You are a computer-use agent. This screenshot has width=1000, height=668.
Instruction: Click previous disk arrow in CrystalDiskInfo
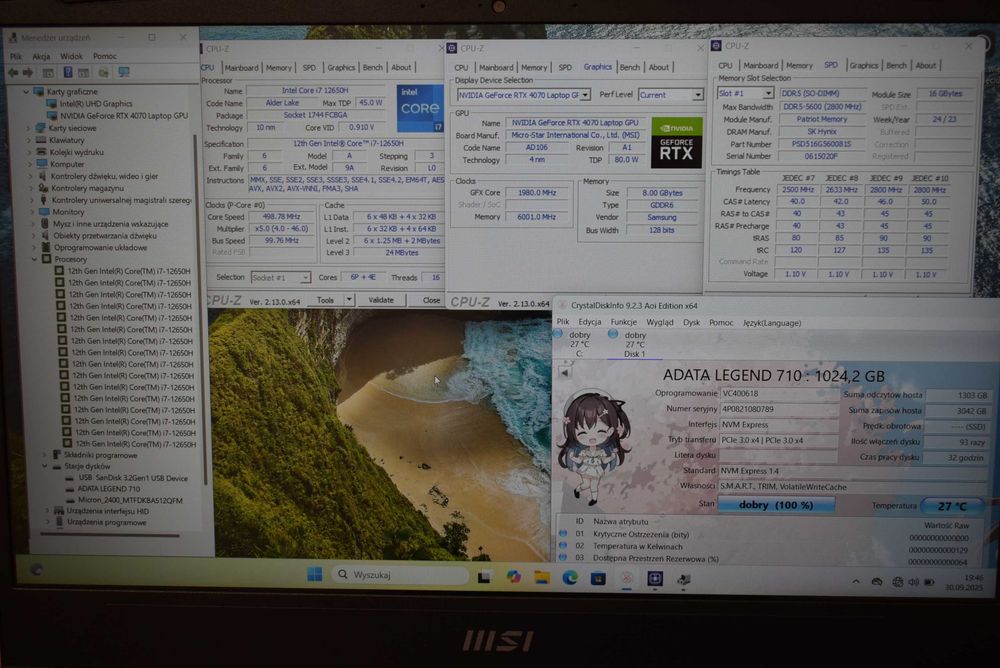565,373
